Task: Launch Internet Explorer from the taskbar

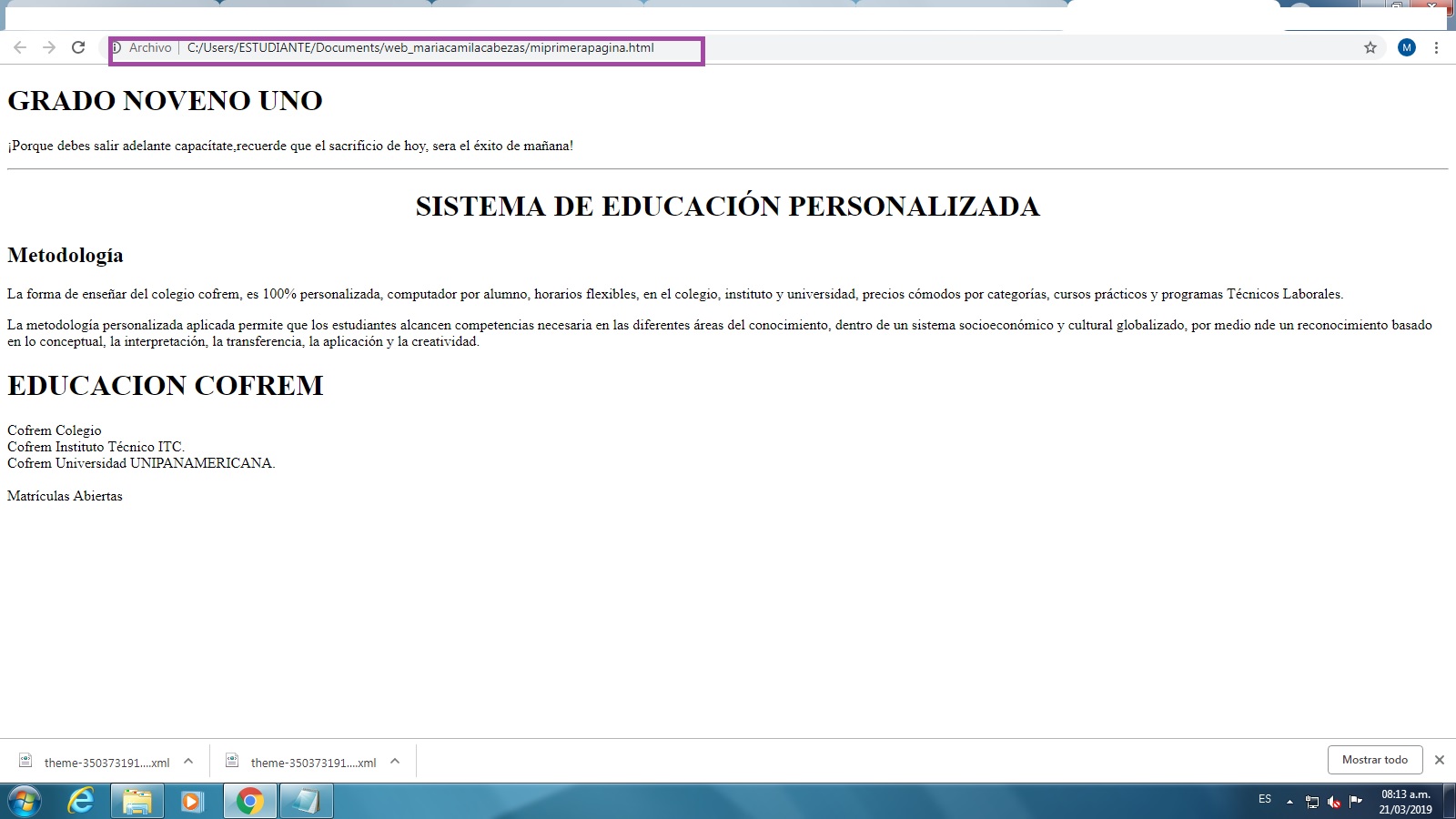Action: [82, 802]
